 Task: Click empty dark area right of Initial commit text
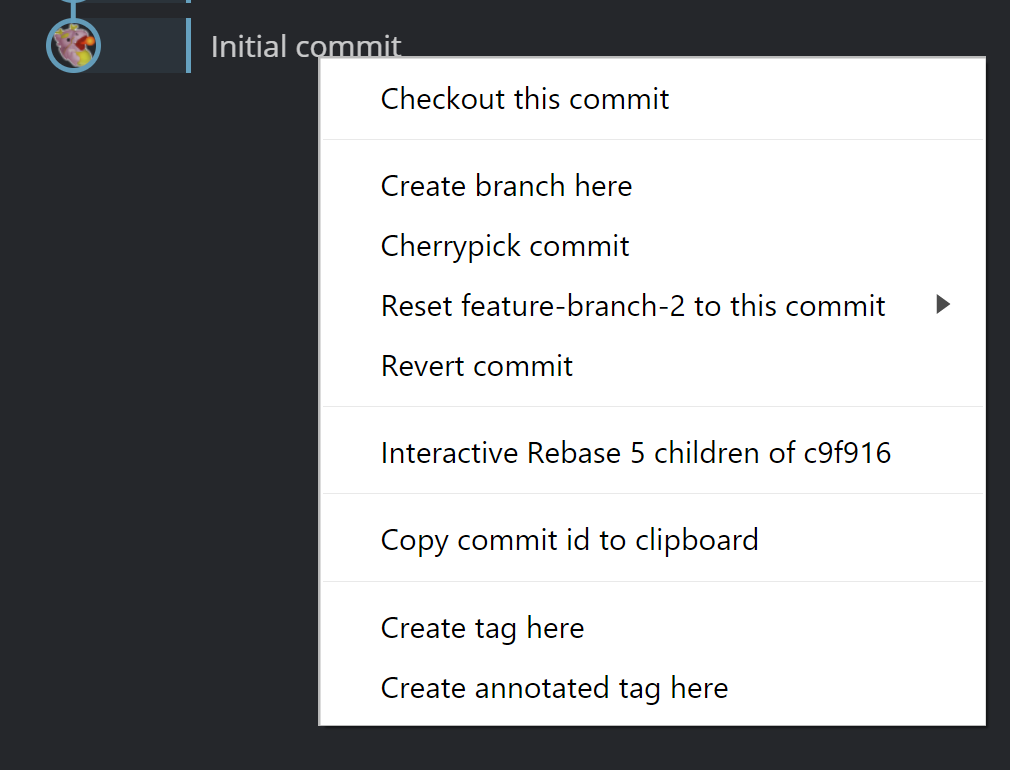[700, 30]
